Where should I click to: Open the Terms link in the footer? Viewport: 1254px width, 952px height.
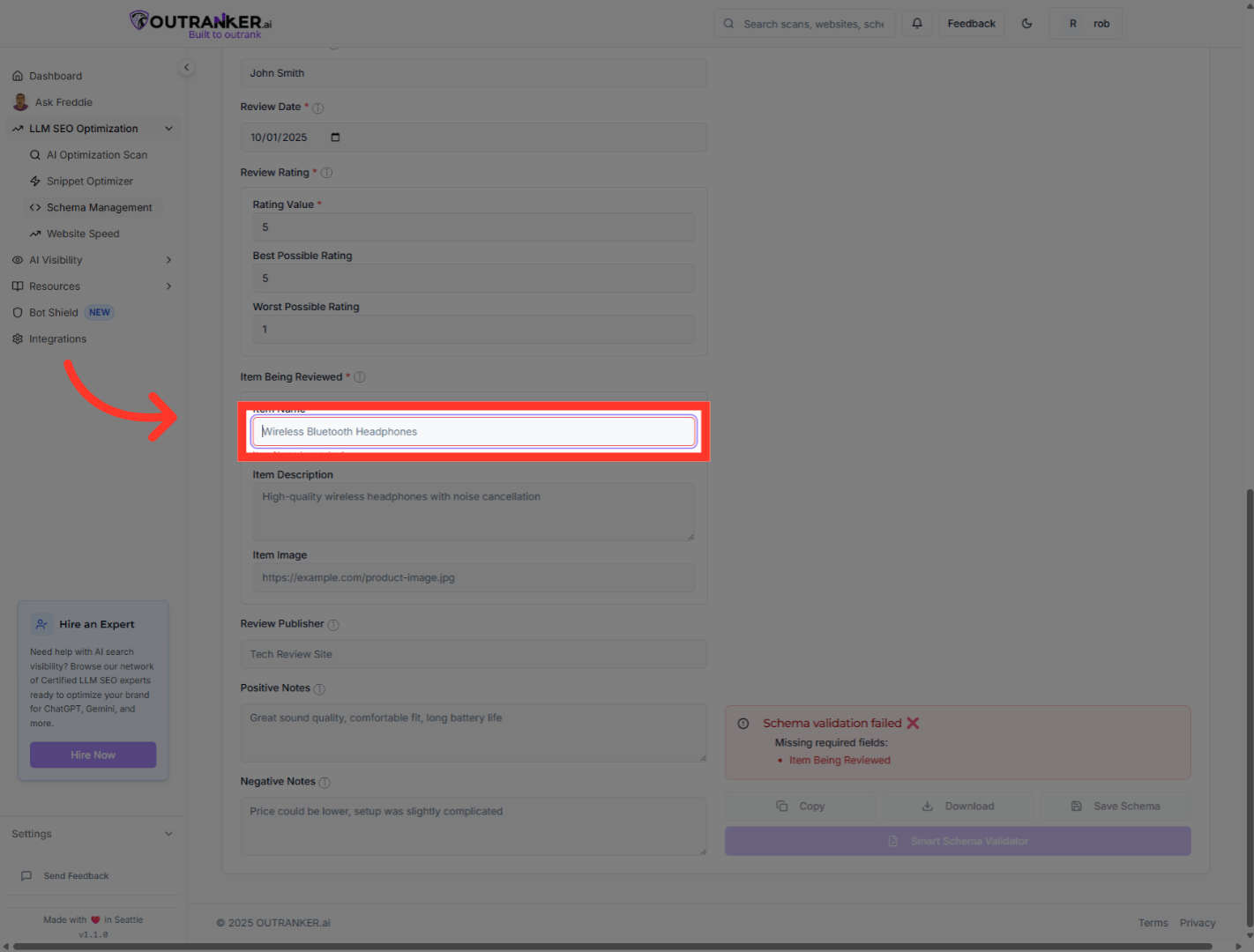tap(1153, 923)
